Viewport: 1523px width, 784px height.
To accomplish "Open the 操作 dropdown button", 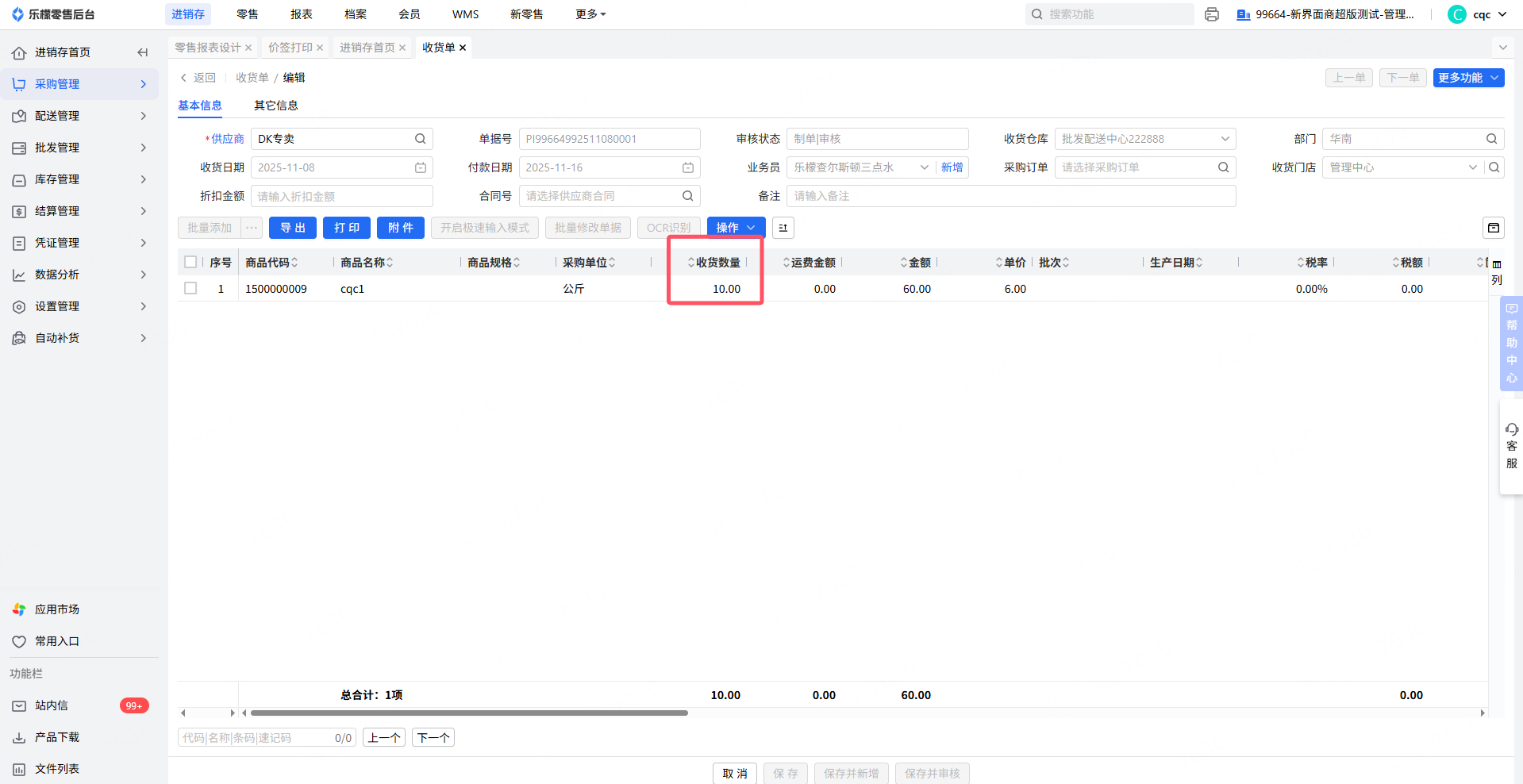I will 736,228.
